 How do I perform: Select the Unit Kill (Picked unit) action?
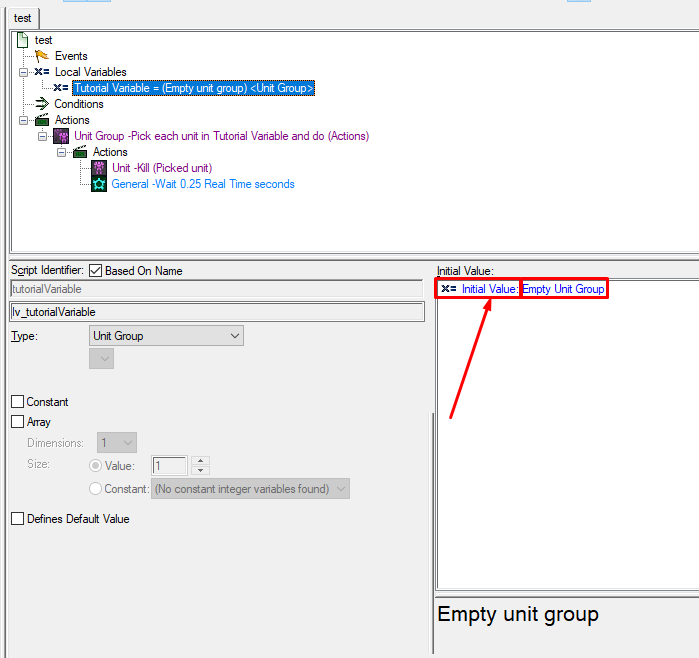coord(162,168)
